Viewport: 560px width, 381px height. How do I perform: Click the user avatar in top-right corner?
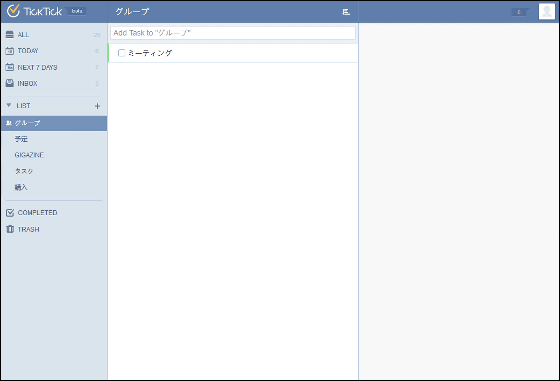pyautogui.click(x=547, y=11)
